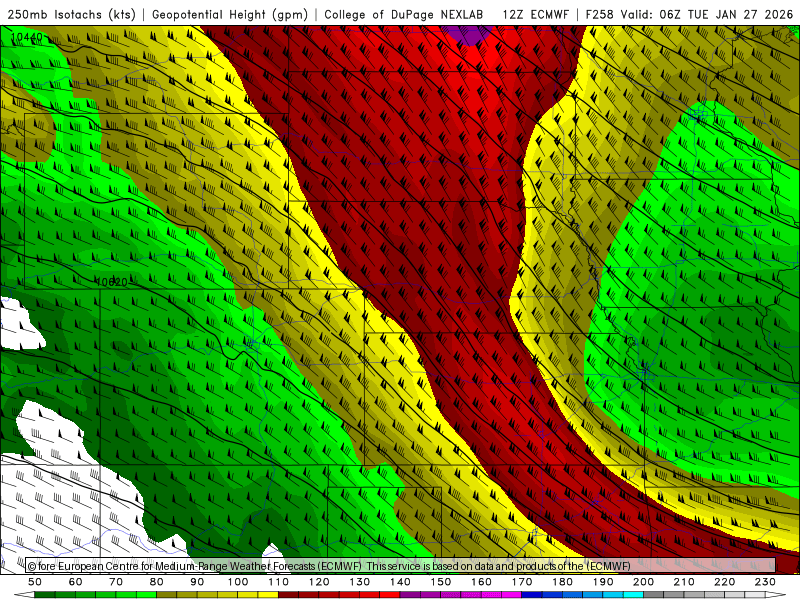Viewport: 800px width, 600px height.
Task: Click the 210 value on color scale
Action: click(684, 582)
